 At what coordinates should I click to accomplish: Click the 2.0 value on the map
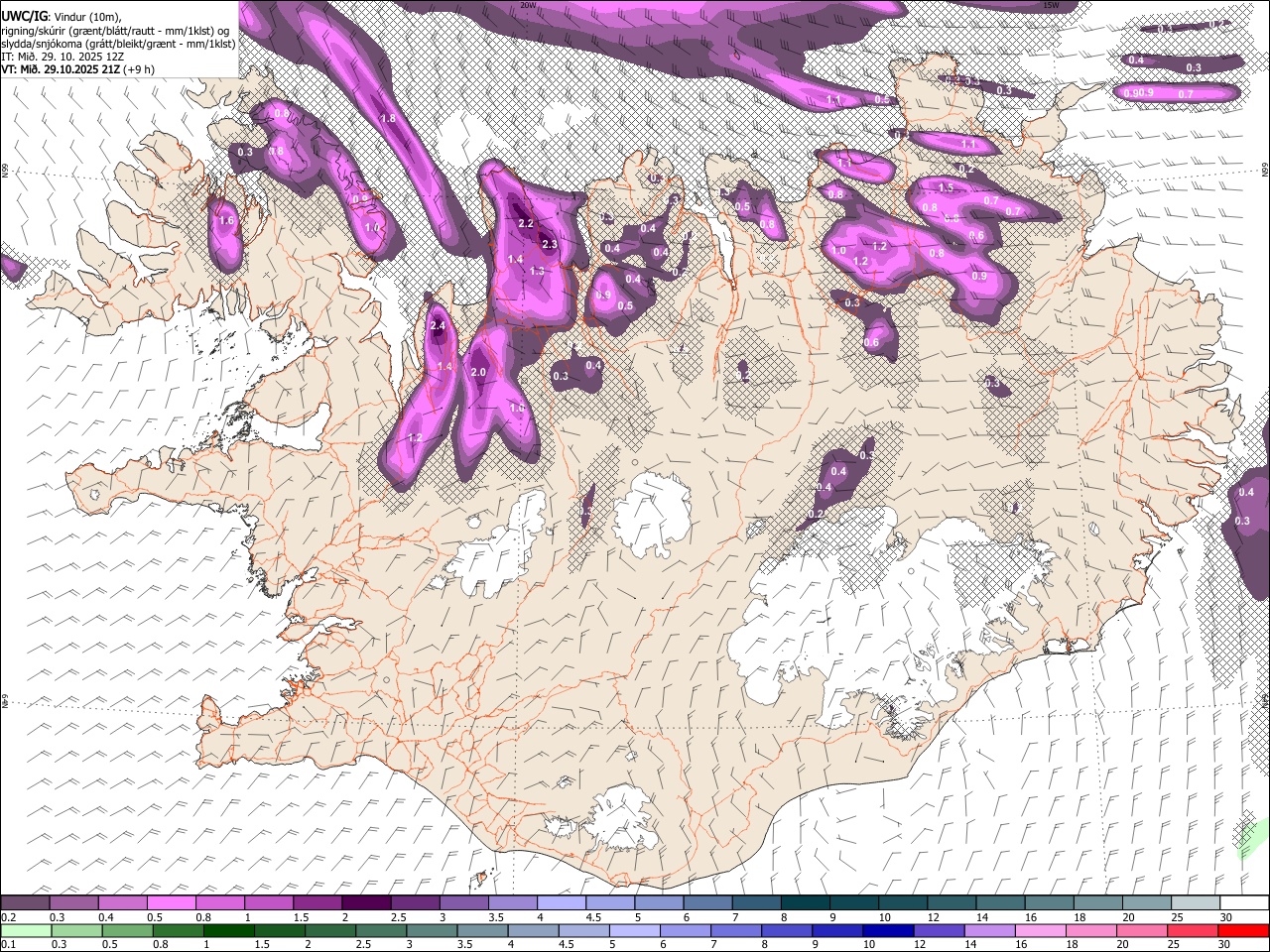tap(478, 372)
